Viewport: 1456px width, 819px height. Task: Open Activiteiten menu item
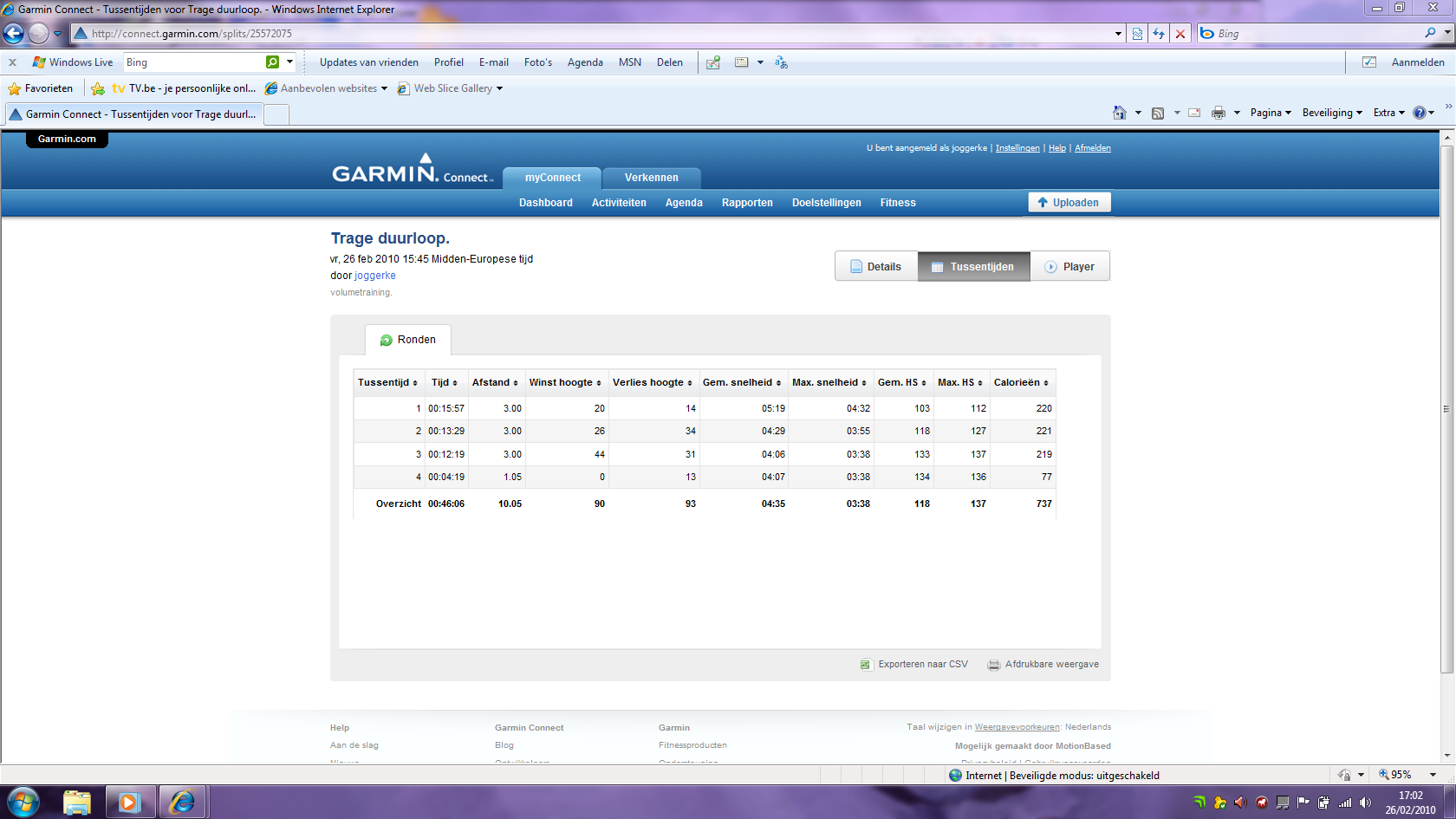pyautogui.click(x=619, y=203)
